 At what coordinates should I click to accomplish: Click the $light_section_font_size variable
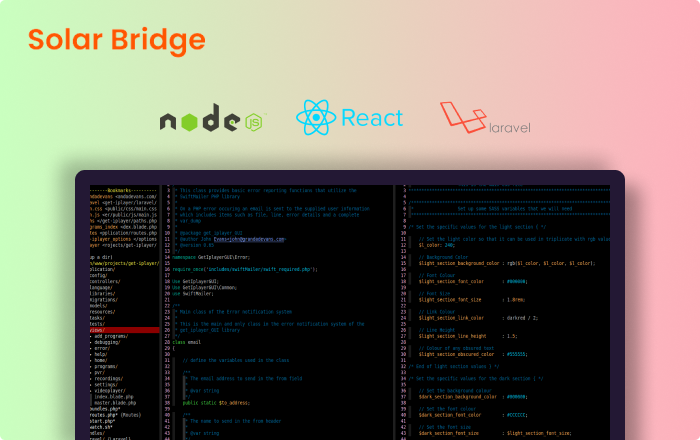click(x=450, y=300)
